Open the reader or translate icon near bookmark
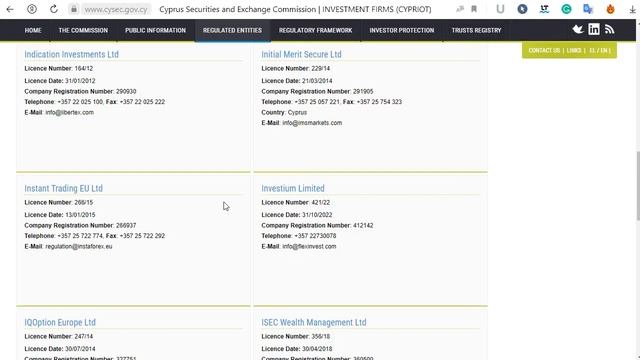The width and height of the screenshot is (640, 360). [x=460, y=9]
